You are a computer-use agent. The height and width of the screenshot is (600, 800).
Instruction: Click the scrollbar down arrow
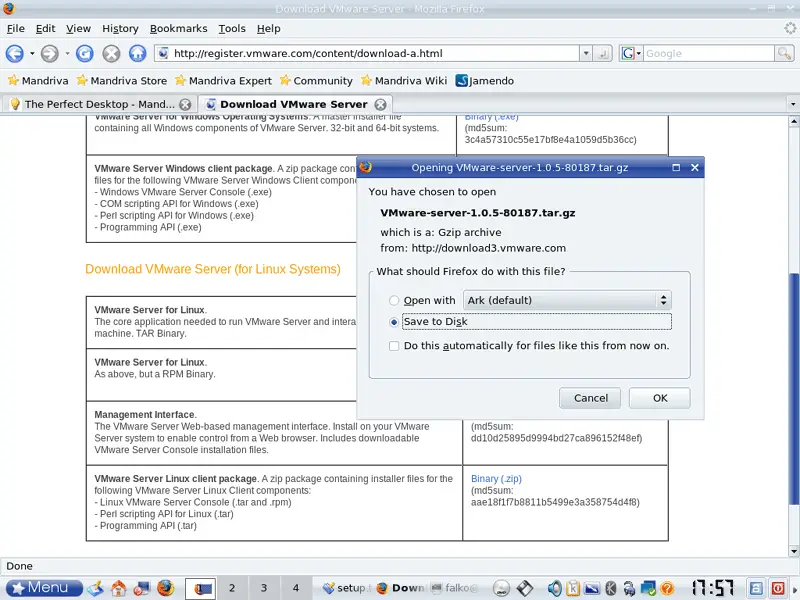[x=793, y=552]
